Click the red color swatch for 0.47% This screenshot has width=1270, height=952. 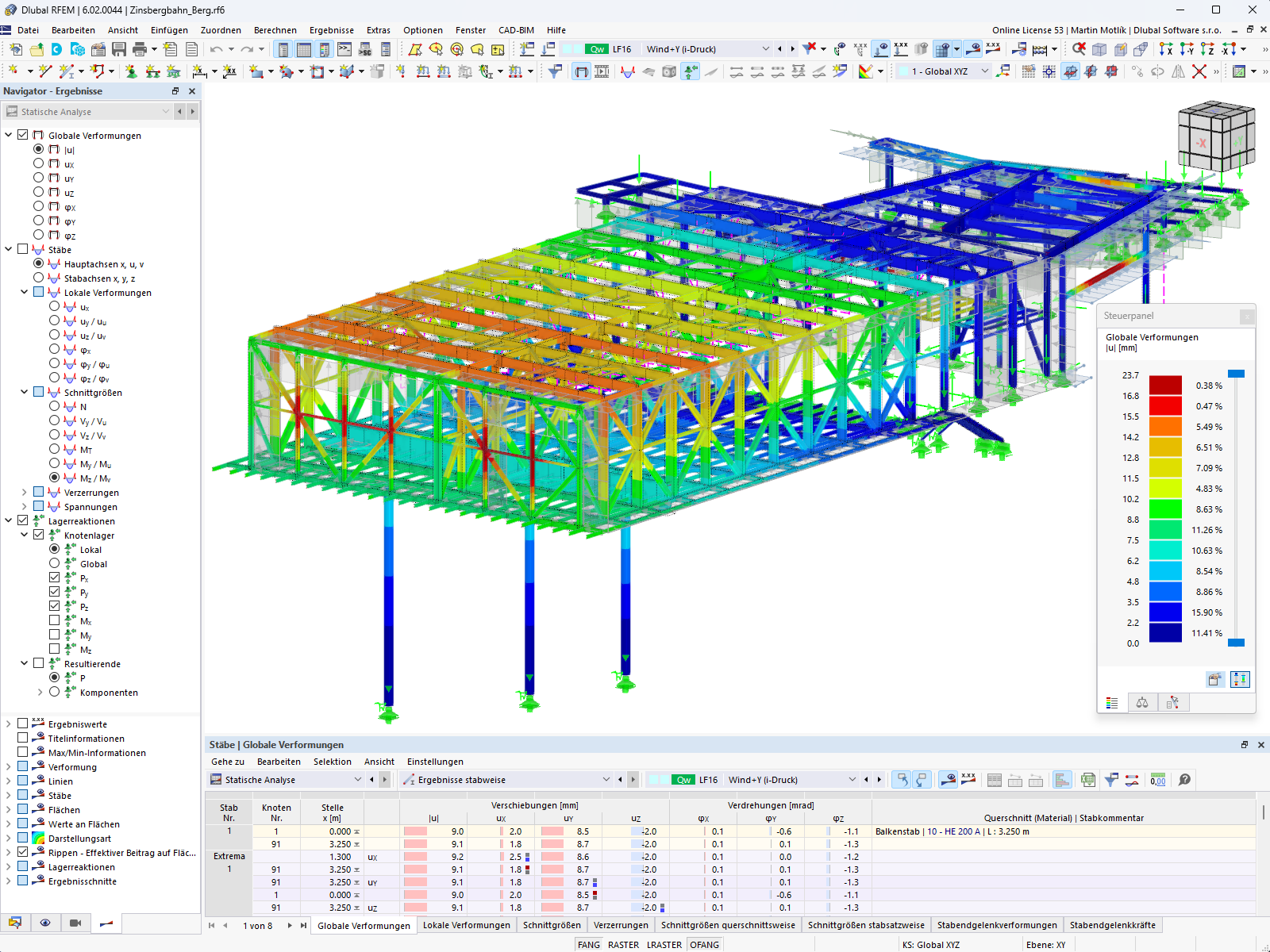1164,405
